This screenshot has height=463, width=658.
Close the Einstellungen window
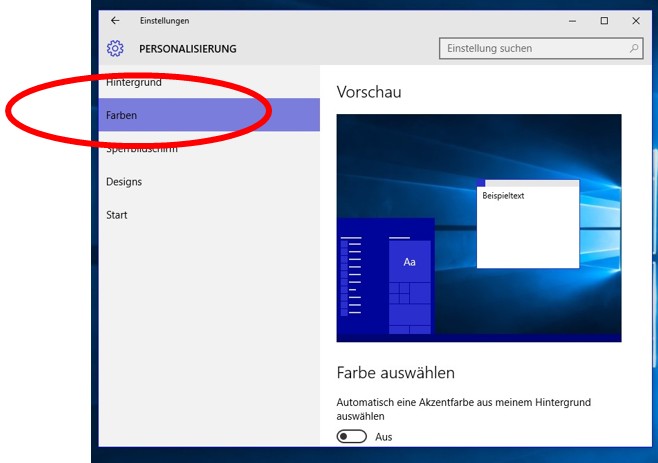636,20
